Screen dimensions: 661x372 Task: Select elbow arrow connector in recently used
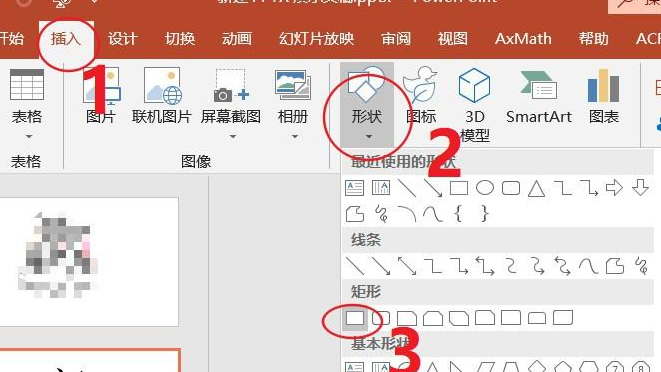click(x=589, y=188)
